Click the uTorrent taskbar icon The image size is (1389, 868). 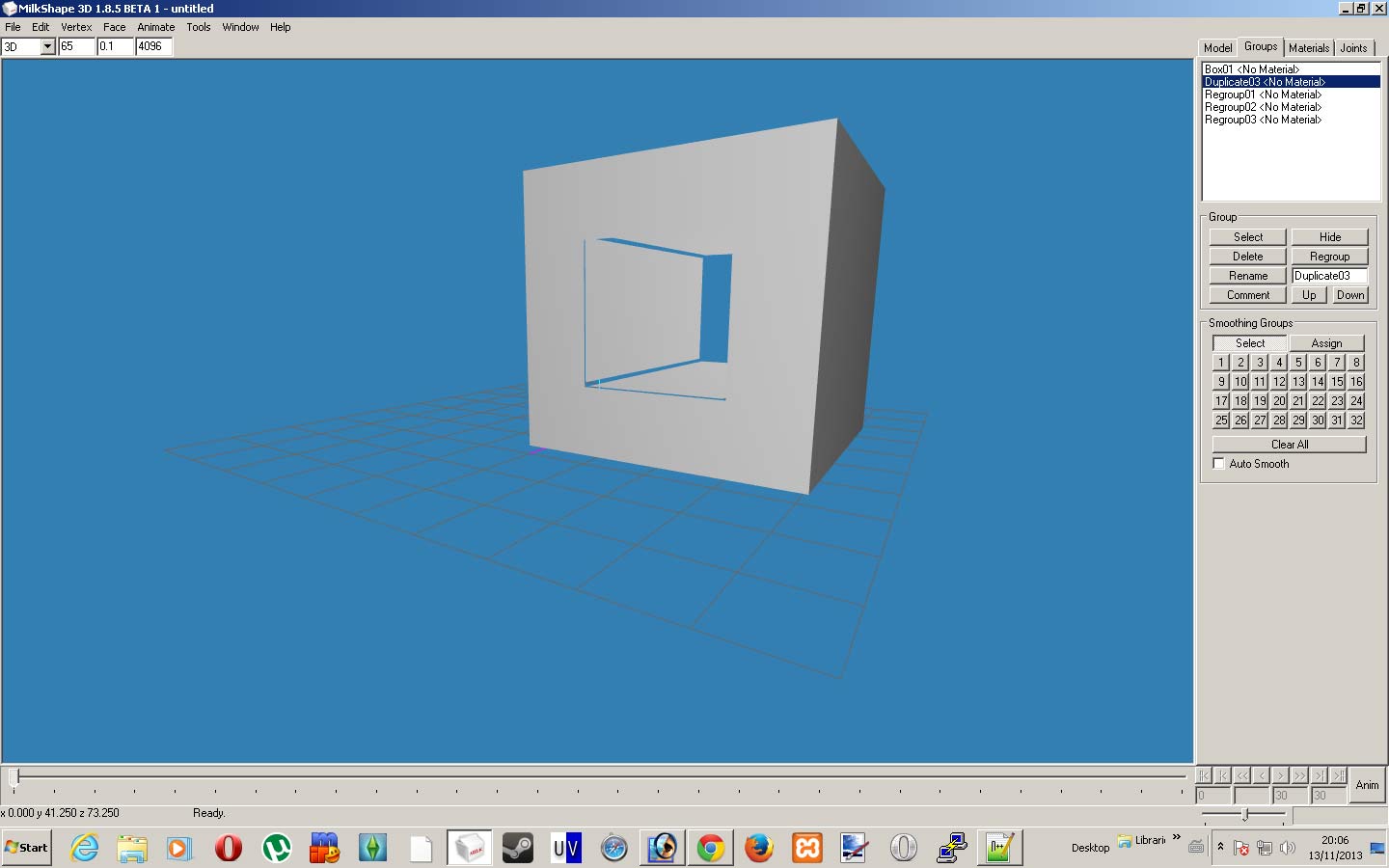[277, 848]
